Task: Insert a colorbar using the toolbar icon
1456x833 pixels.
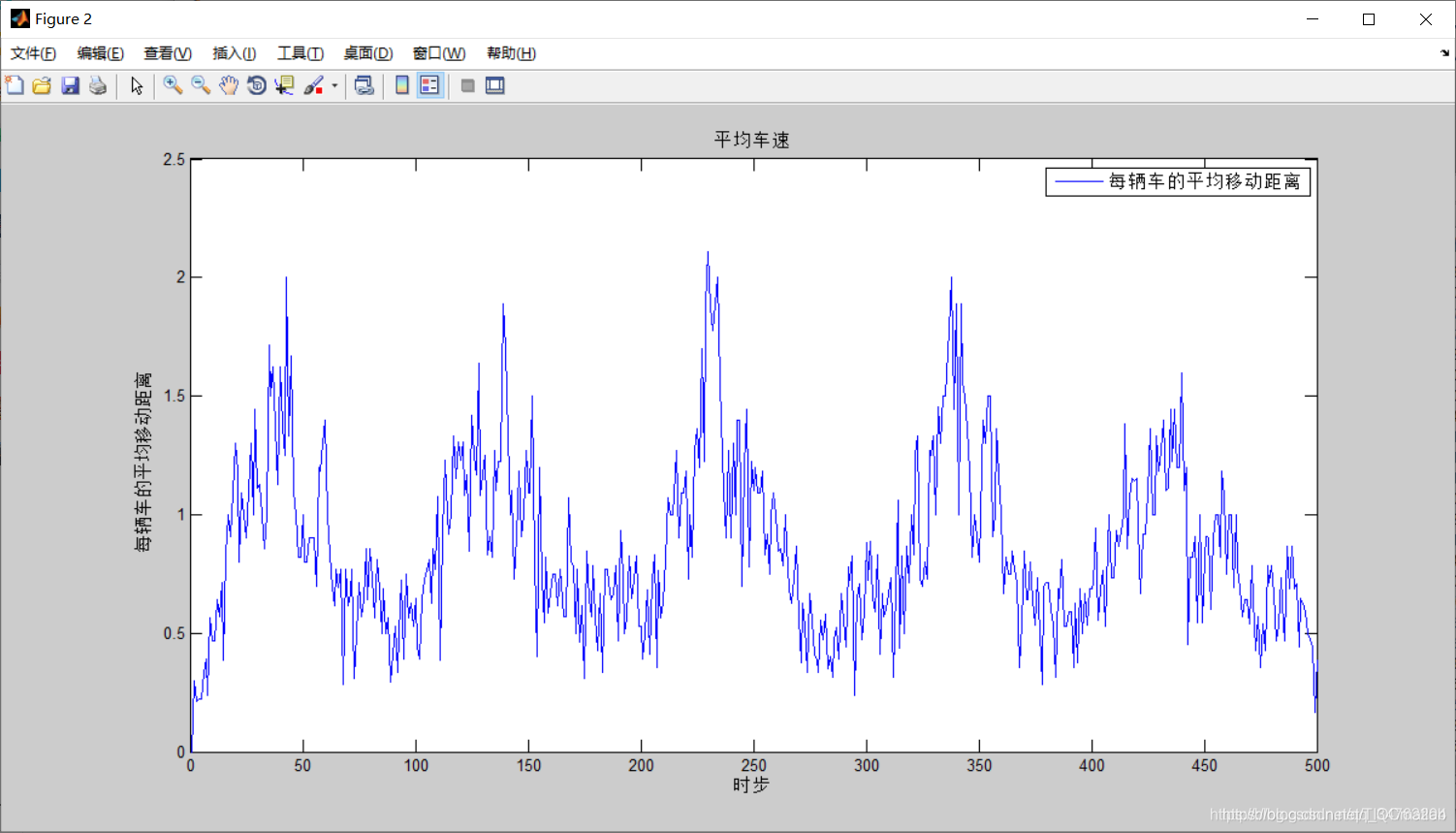Action: click(x=401, y=85)
